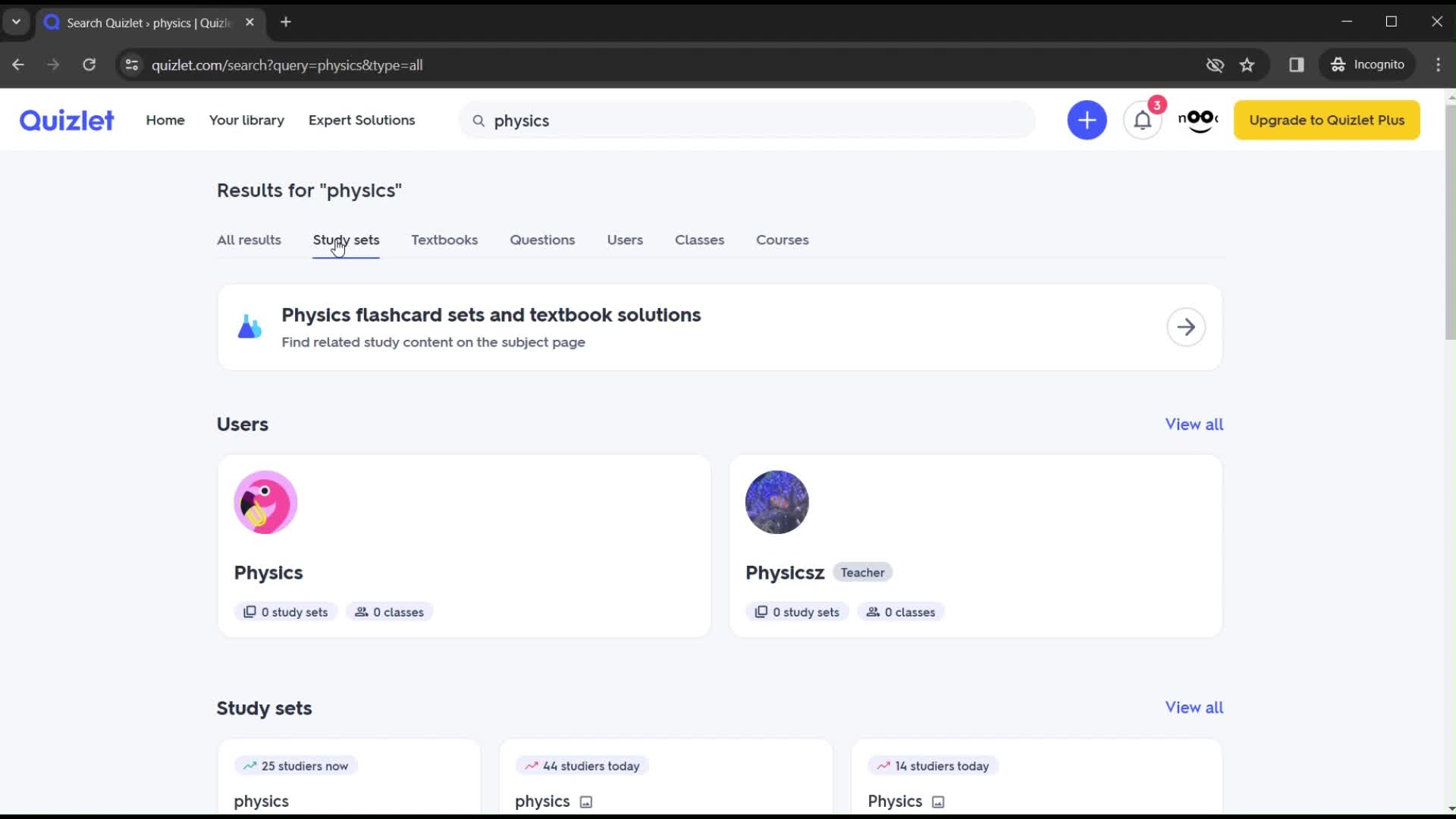
Task: Close the Search Quizlet tab
Action: pos(249,22)
